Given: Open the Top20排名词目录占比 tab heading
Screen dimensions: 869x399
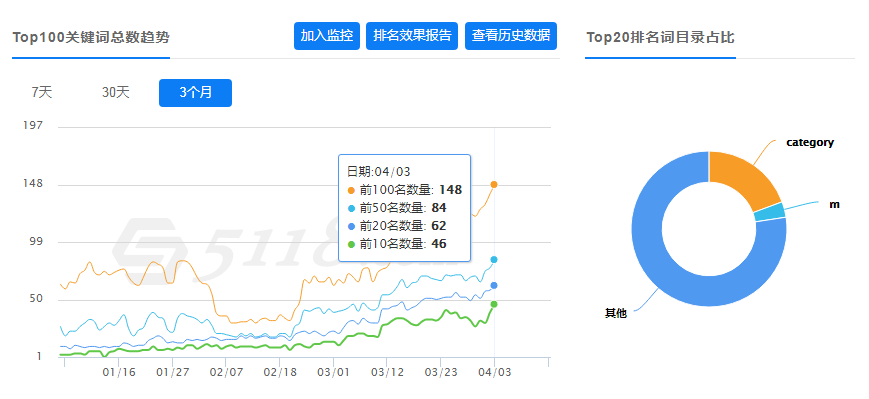Looking at the screenshot, I should coord(660,38).
